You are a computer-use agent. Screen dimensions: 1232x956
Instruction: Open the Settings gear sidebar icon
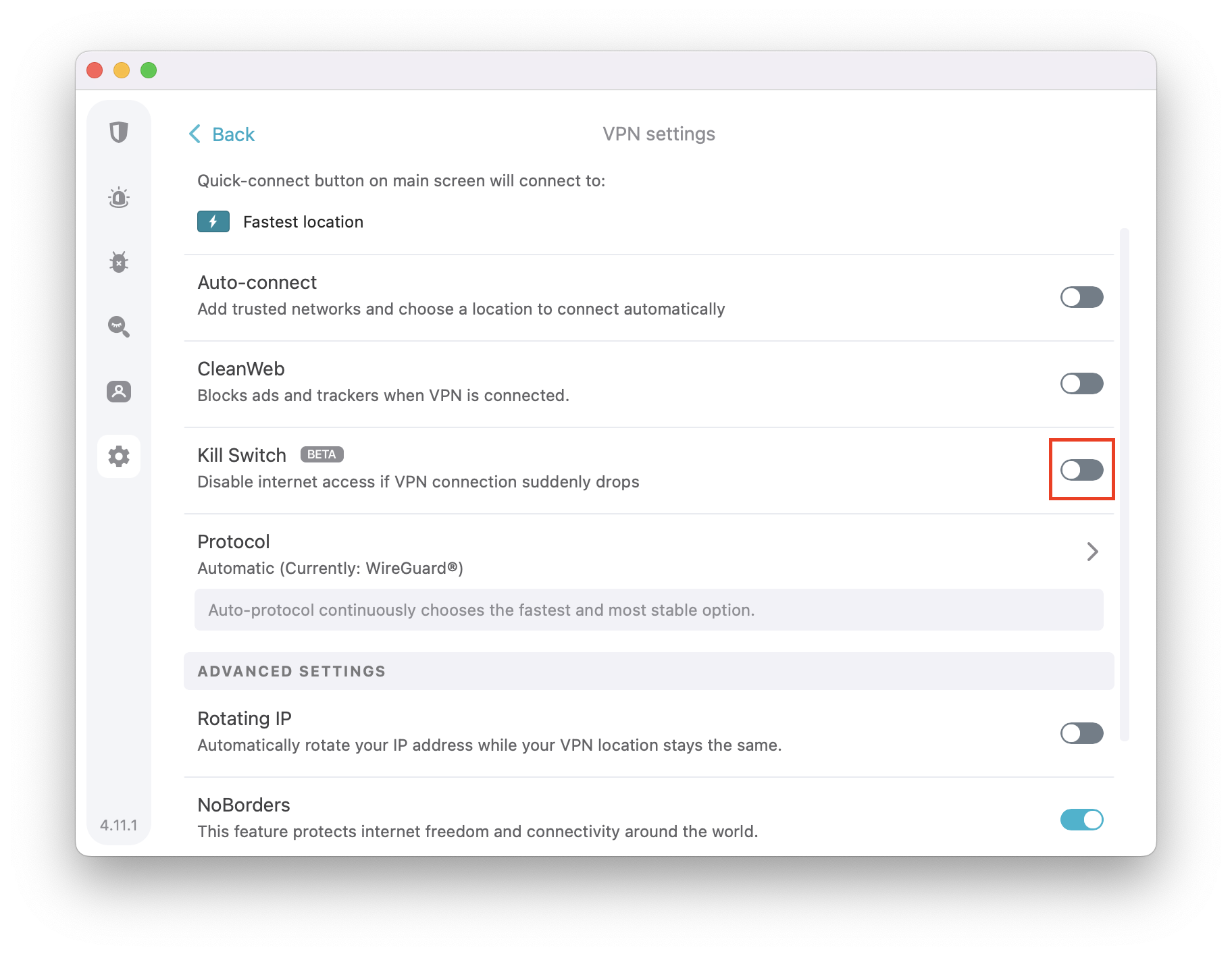coord(119,456)
